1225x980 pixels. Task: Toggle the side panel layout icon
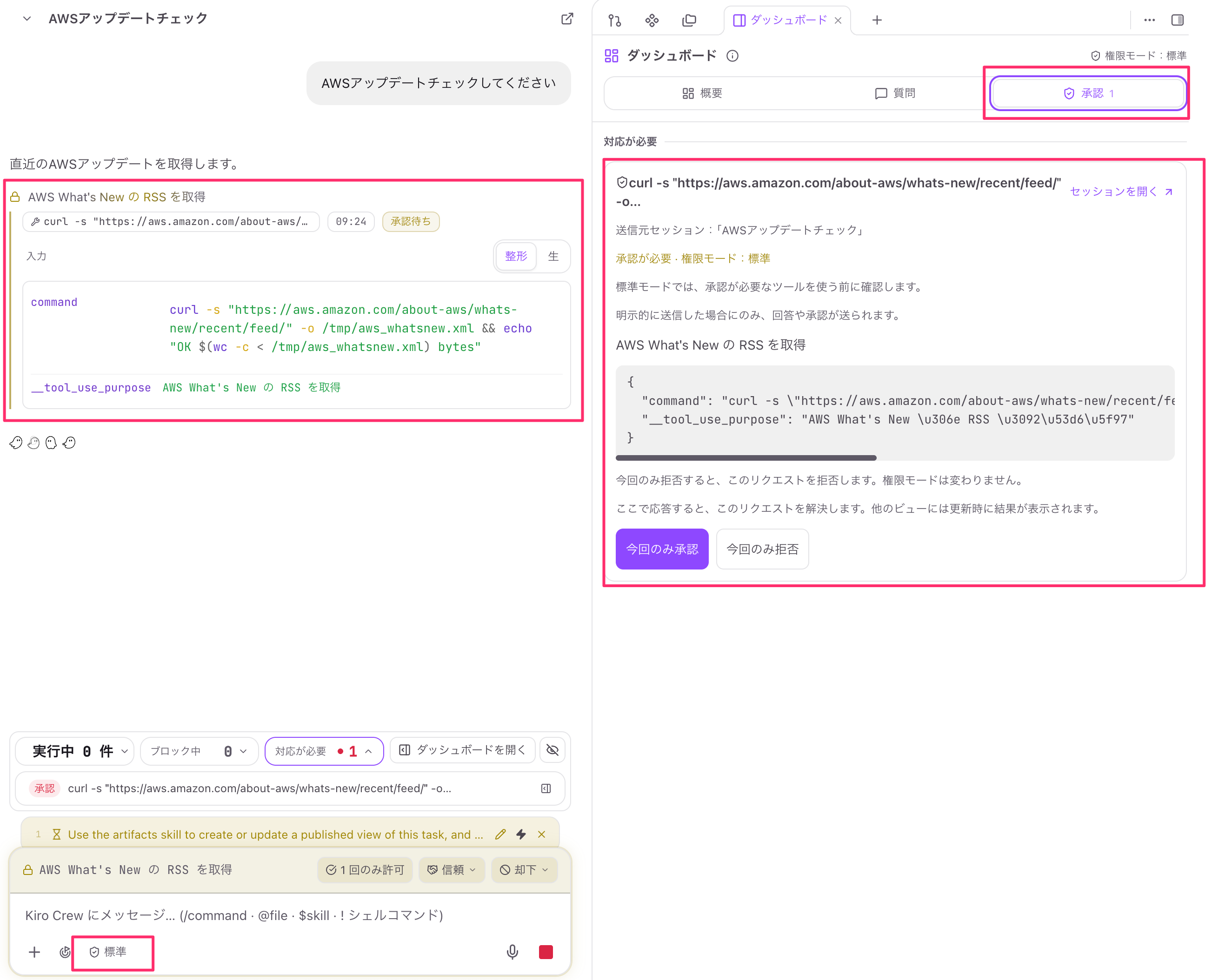click(1177, 20)
